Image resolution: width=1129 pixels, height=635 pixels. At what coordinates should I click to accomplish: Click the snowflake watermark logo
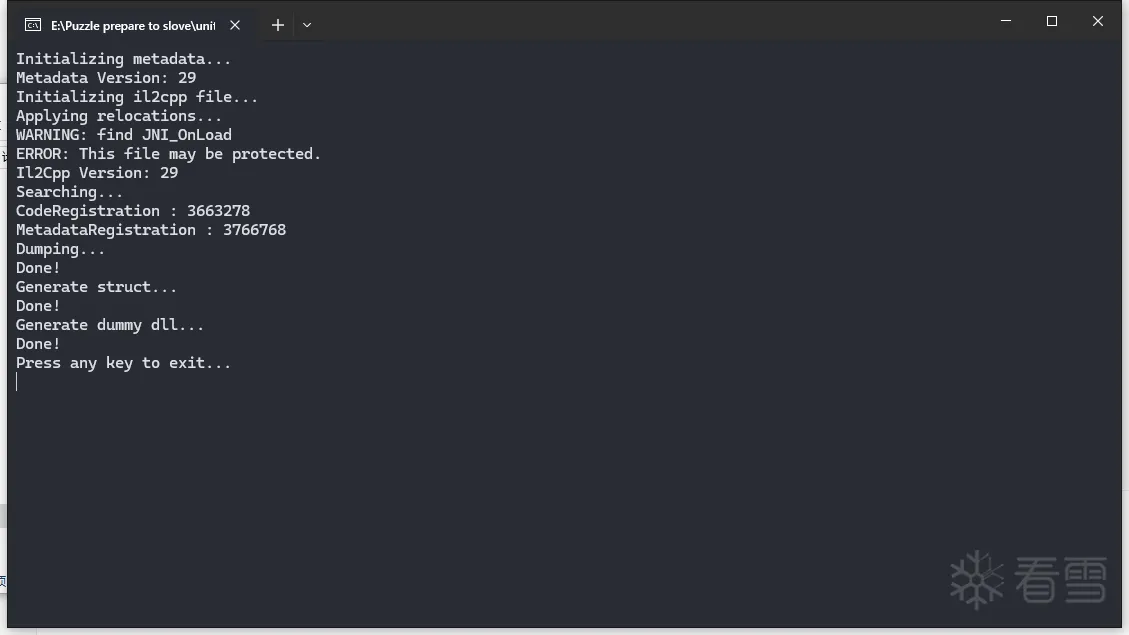[976, 579]
